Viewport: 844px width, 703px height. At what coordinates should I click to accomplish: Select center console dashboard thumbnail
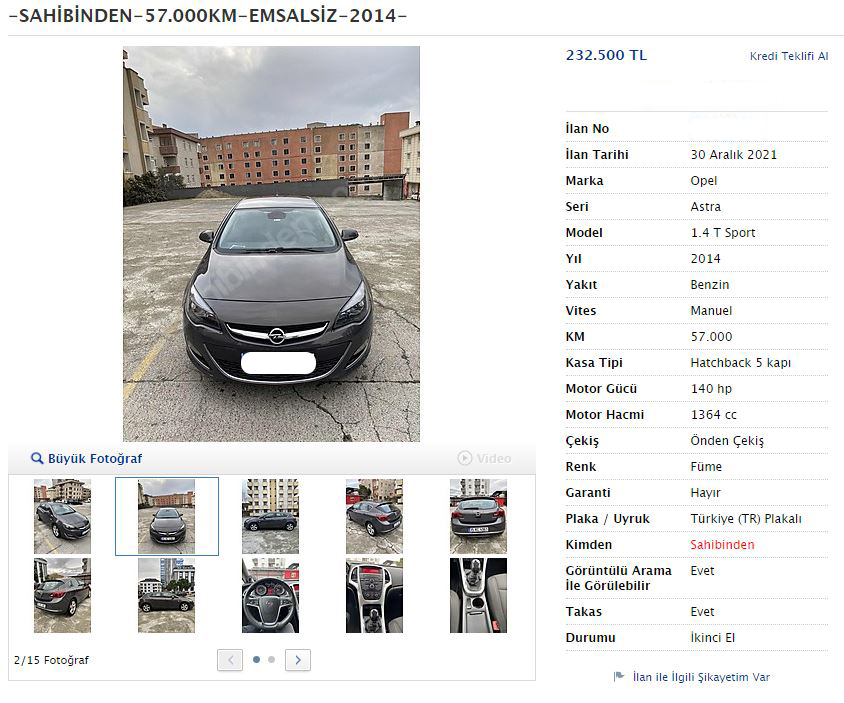(374, 595)
